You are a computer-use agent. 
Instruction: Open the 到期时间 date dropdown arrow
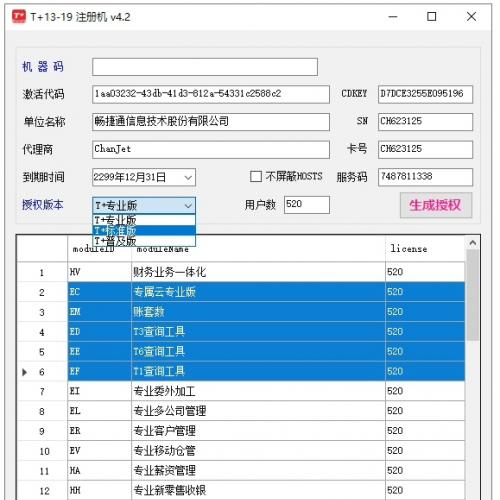188,177
